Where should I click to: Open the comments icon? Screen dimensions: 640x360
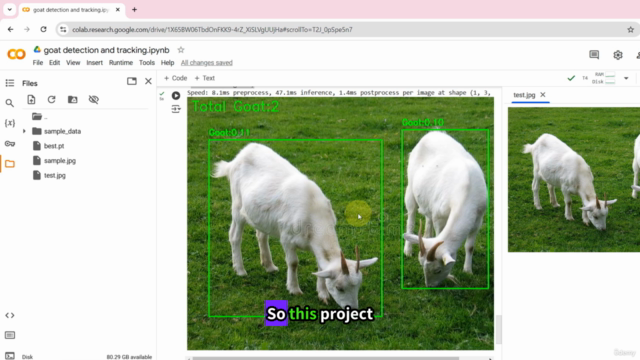point(594,55)
